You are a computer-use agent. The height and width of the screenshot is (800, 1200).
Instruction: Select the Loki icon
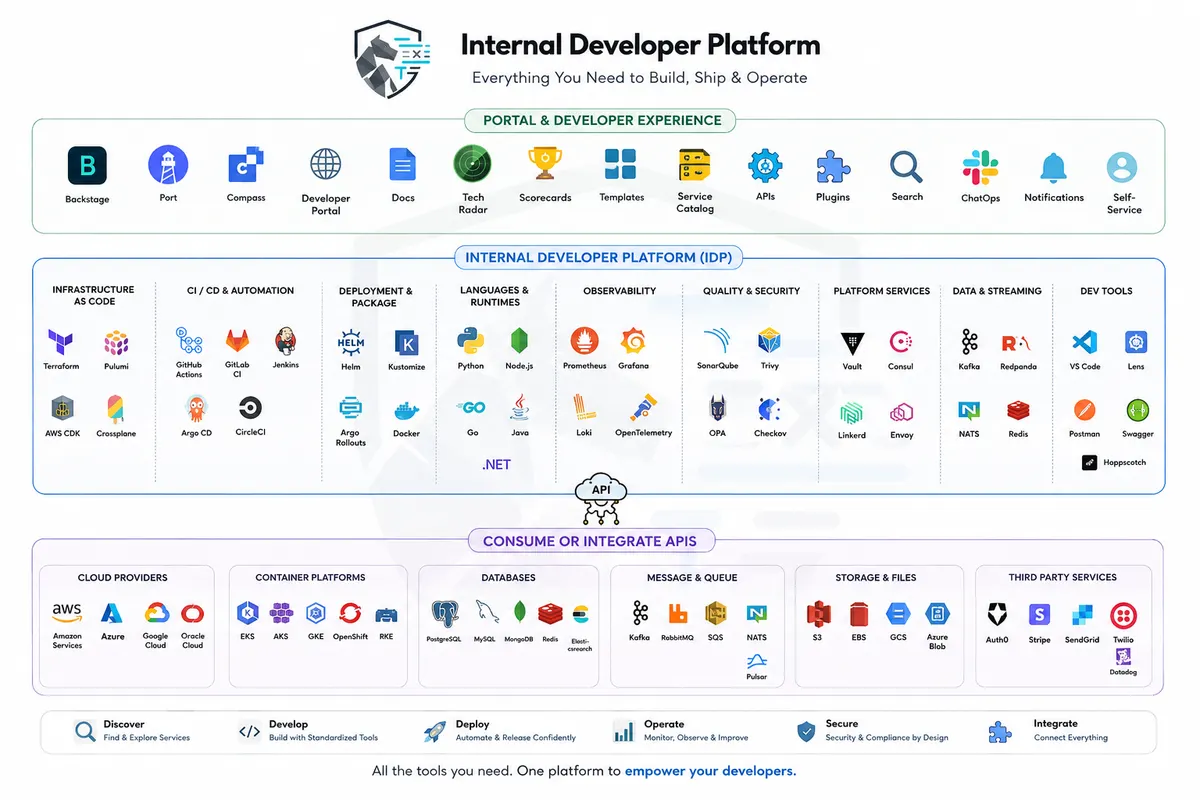584,408
